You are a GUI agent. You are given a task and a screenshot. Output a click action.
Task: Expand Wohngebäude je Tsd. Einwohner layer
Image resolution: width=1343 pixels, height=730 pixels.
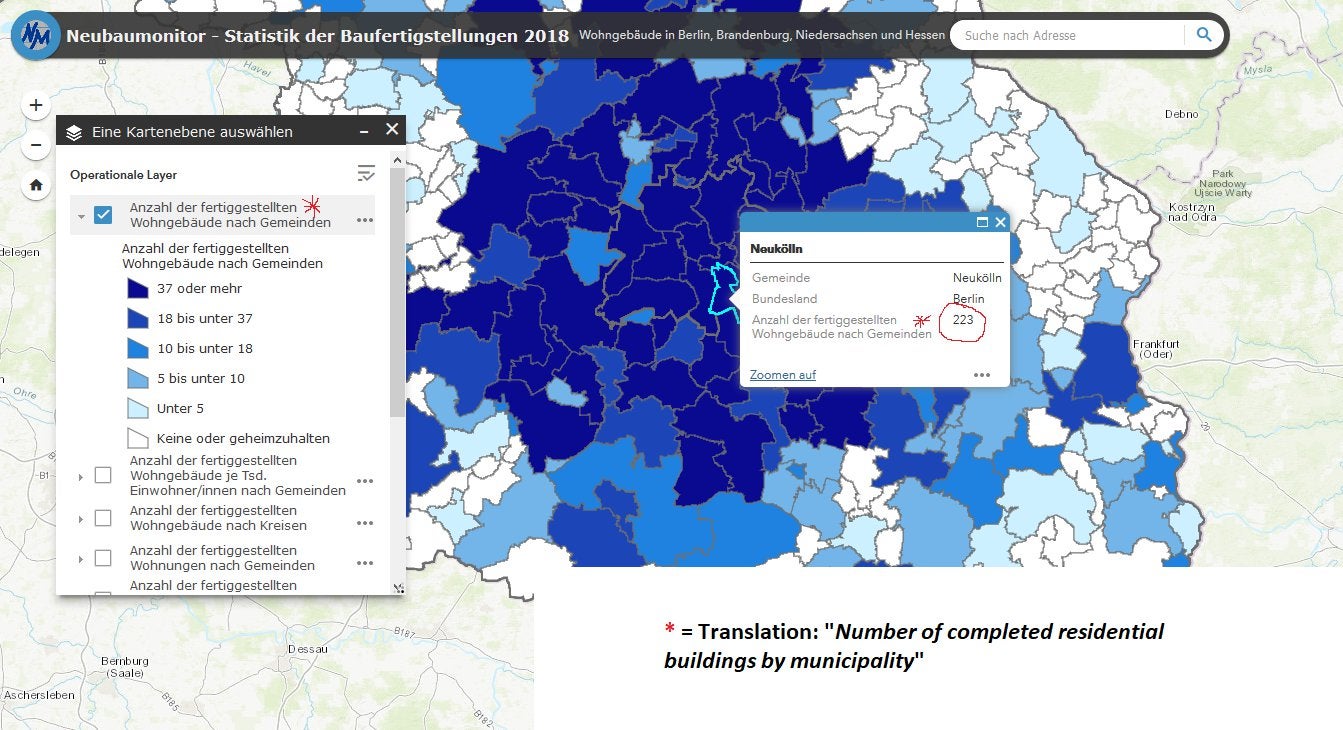[x=81, y=477]
